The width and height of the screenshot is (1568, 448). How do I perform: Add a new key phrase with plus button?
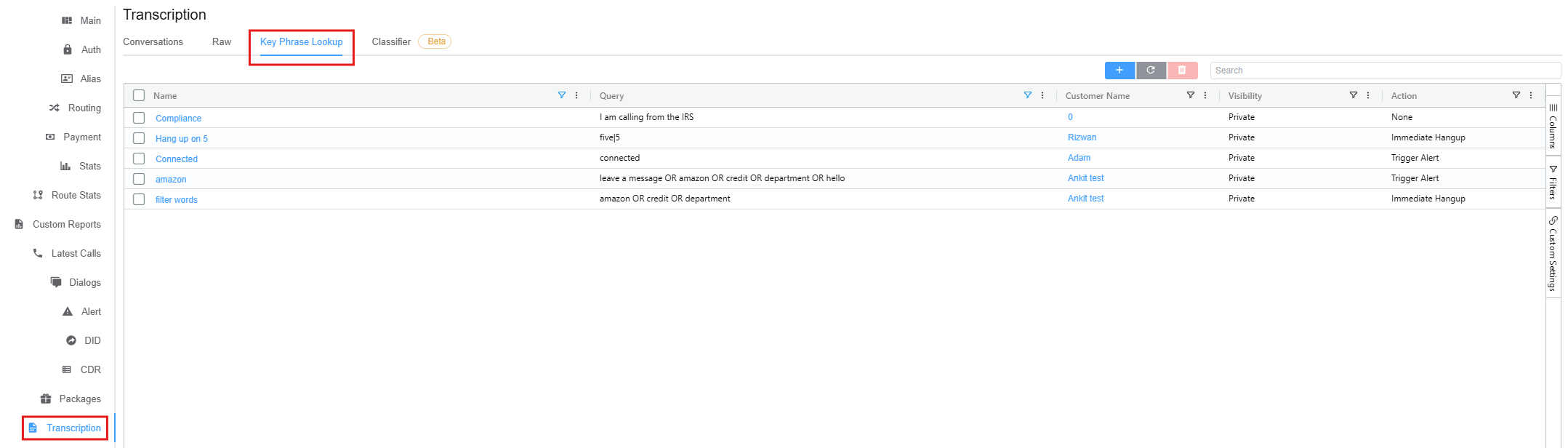point(1119,71)
